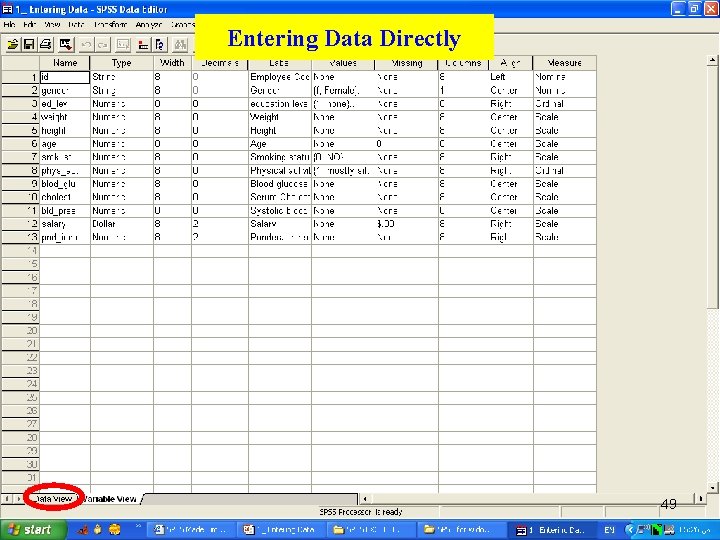This screenshot has height=540, width=720.
Task: Click the SPSS window icon in the title bar
Action: (7, 9)
